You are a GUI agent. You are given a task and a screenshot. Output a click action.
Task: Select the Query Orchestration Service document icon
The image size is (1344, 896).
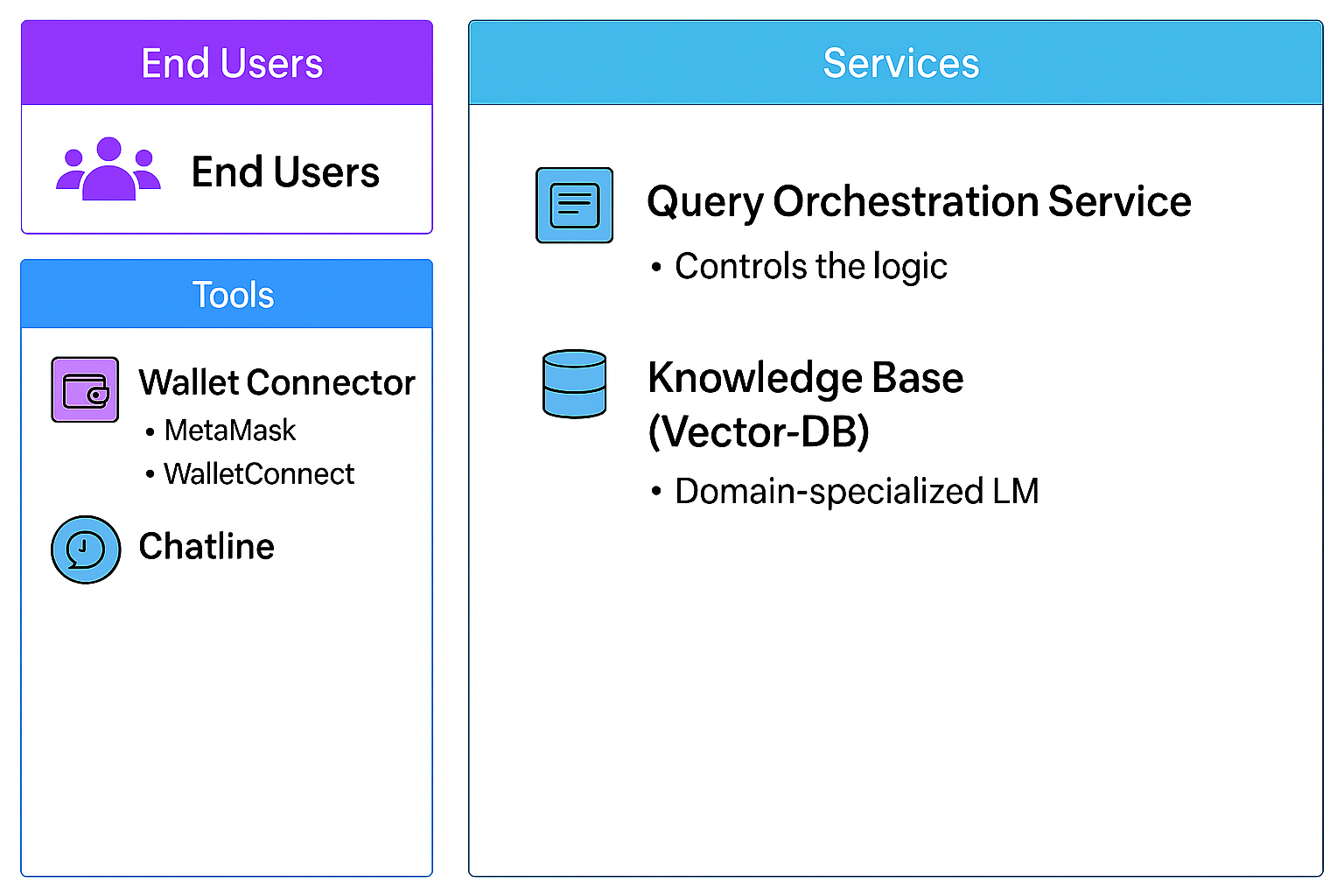pyautogui.click(x=574, y=206)
